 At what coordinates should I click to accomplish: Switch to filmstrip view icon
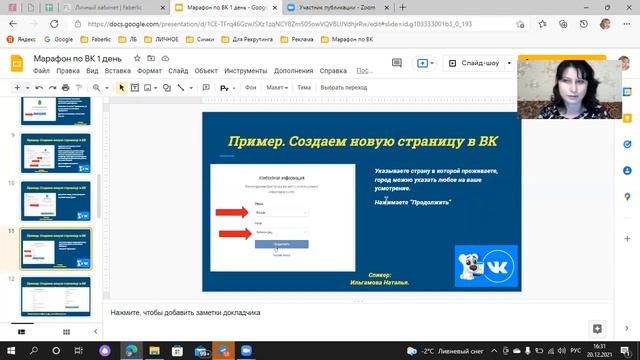pyautogui.click(x=22, y=332)
